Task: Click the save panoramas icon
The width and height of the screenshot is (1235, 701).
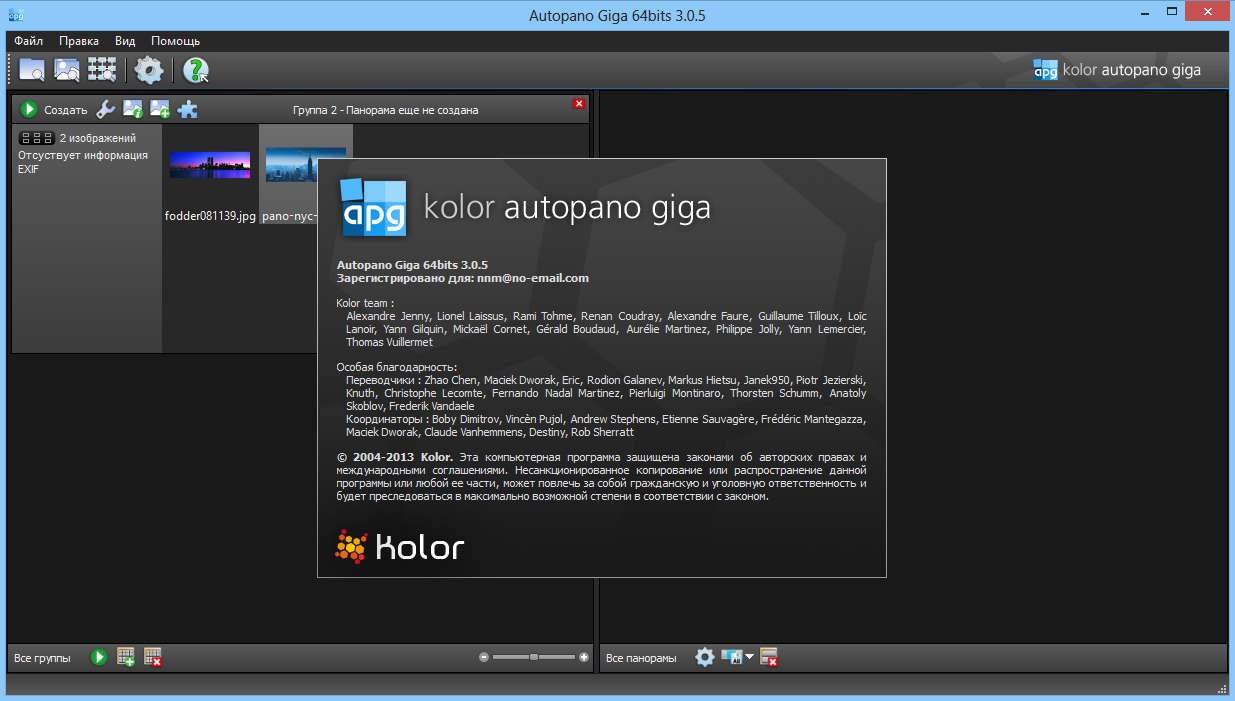Action: (732, 657)
